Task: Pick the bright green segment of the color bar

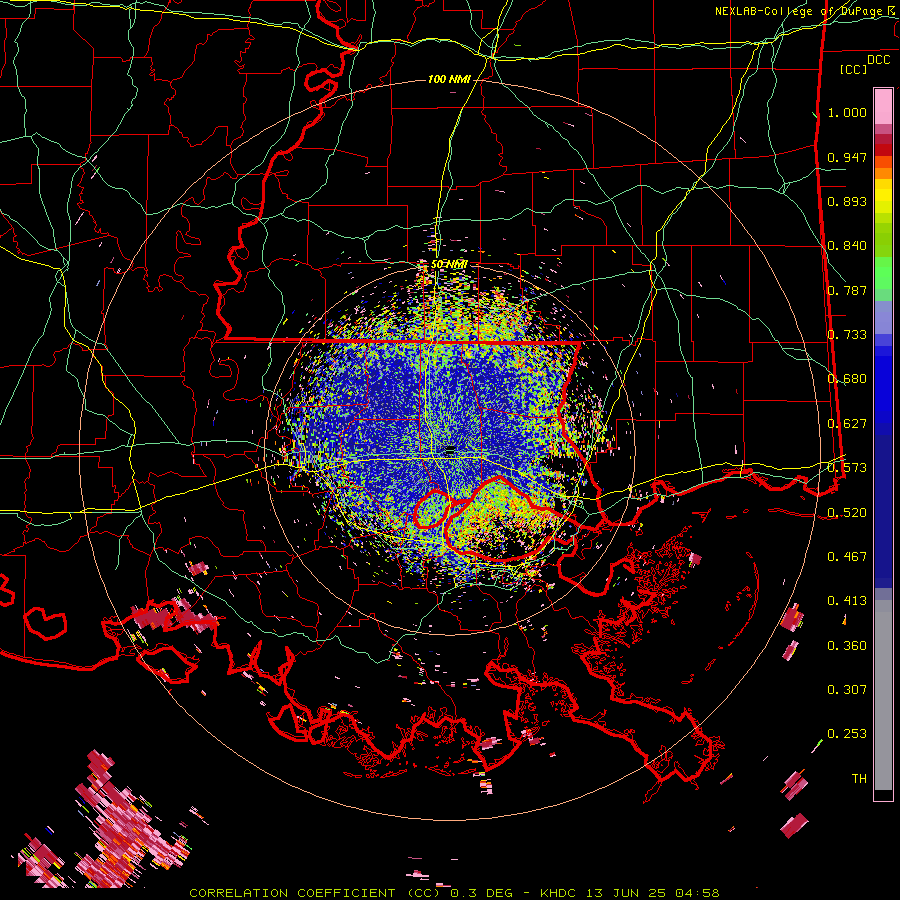Action: coord(883,273)
